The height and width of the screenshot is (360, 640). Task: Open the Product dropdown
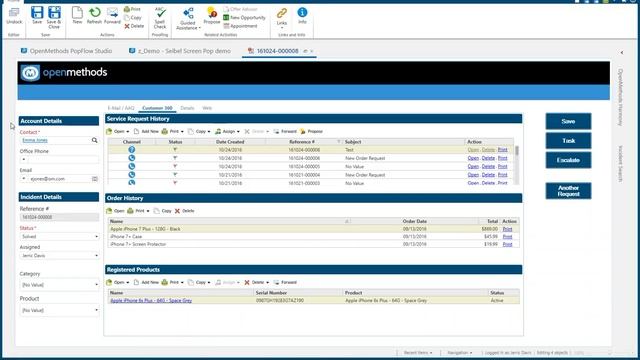(x=59, y=310)
